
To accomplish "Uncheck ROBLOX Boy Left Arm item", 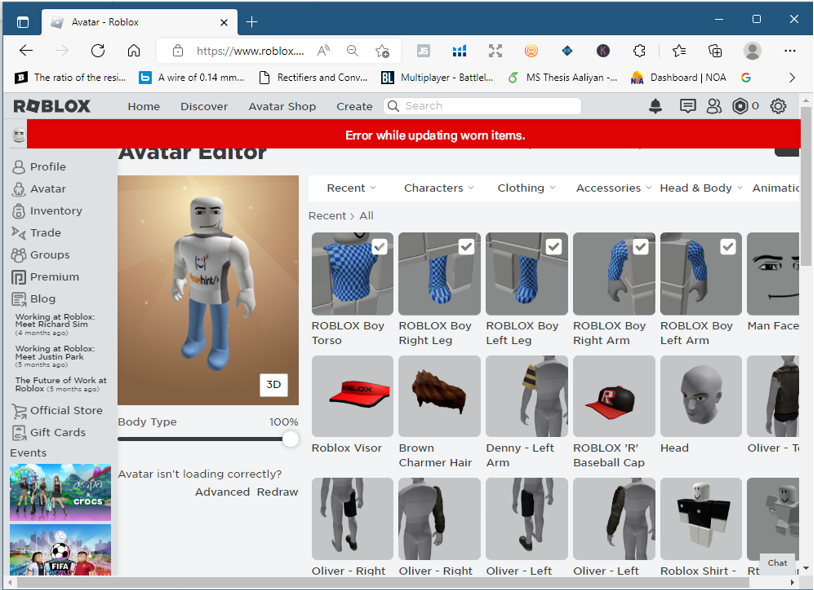I will click(728, 246).
